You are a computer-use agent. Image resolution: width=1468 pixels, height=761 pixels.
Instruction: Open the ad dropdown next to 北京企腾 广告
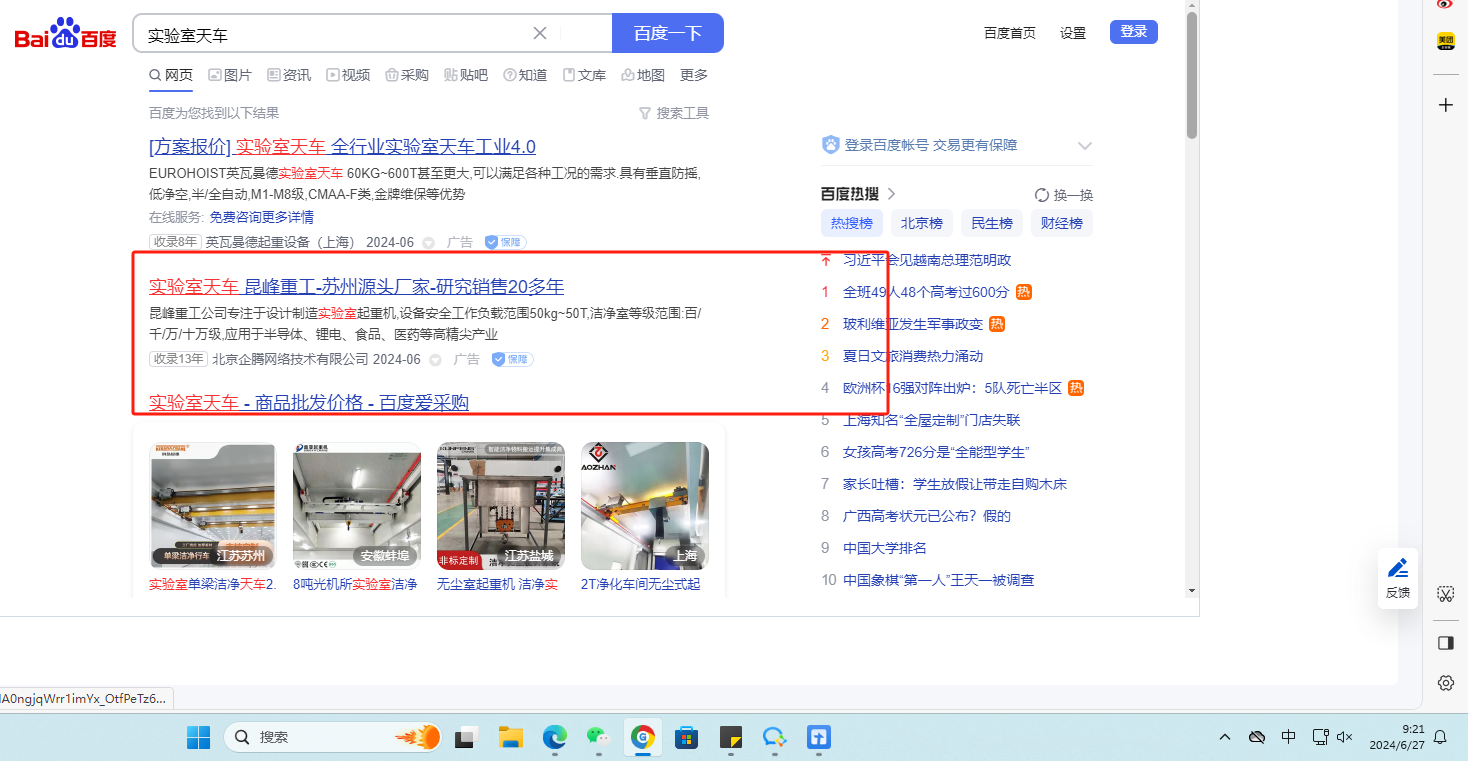[435, 359]
